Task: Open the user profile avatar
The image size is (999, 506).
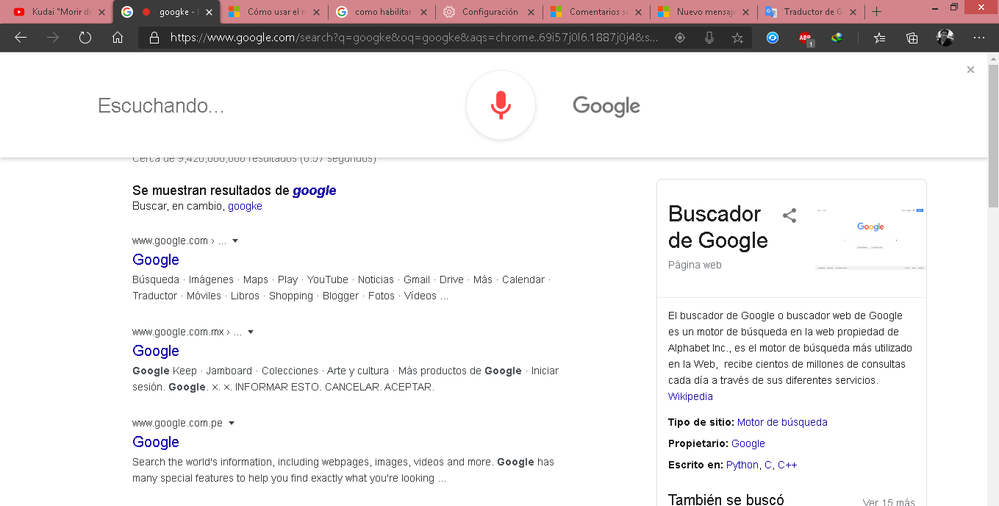Action: click(945, 38)
